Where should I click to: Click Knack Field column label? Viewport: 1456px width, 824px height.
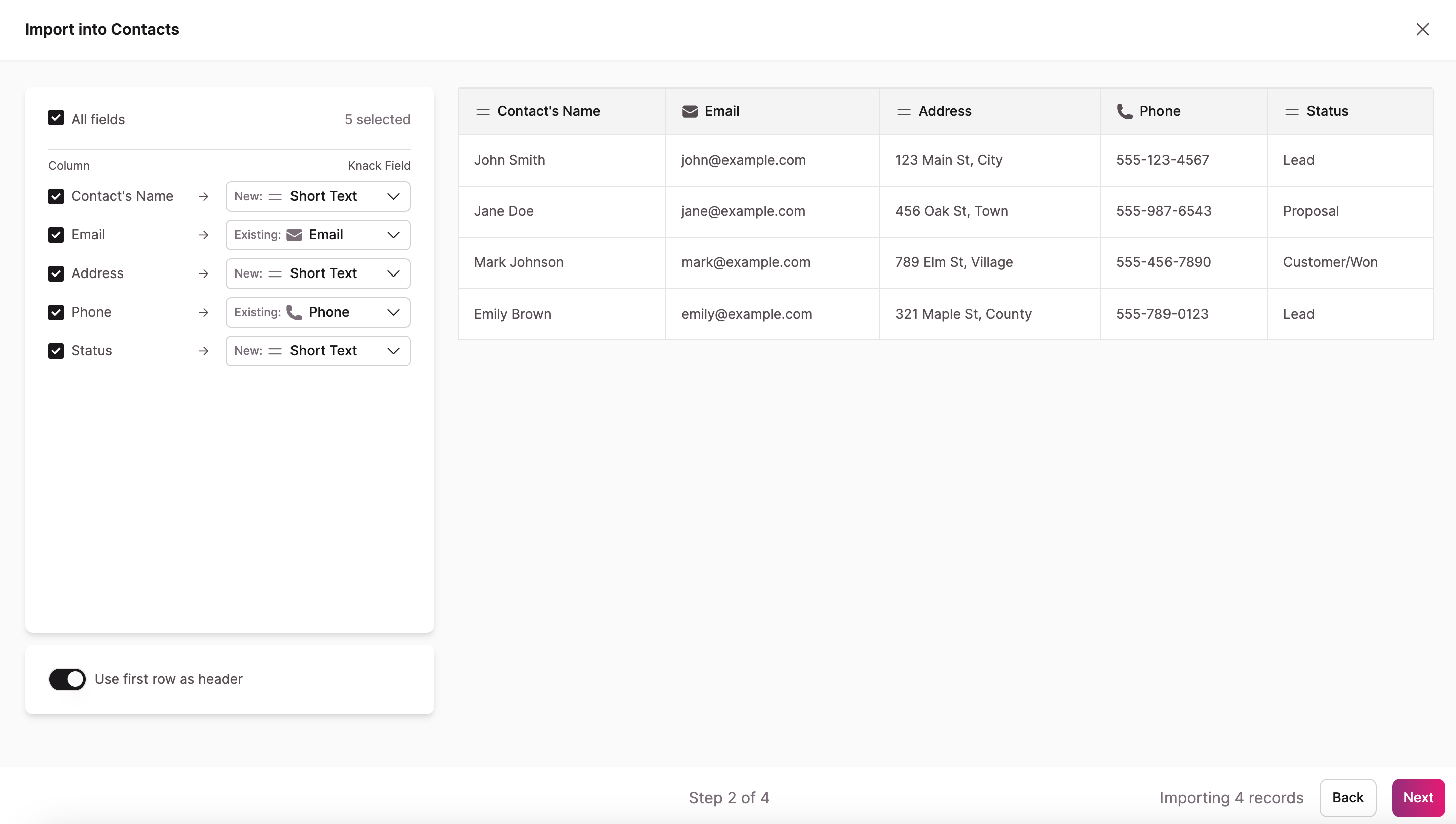click(x=379, y=166)
